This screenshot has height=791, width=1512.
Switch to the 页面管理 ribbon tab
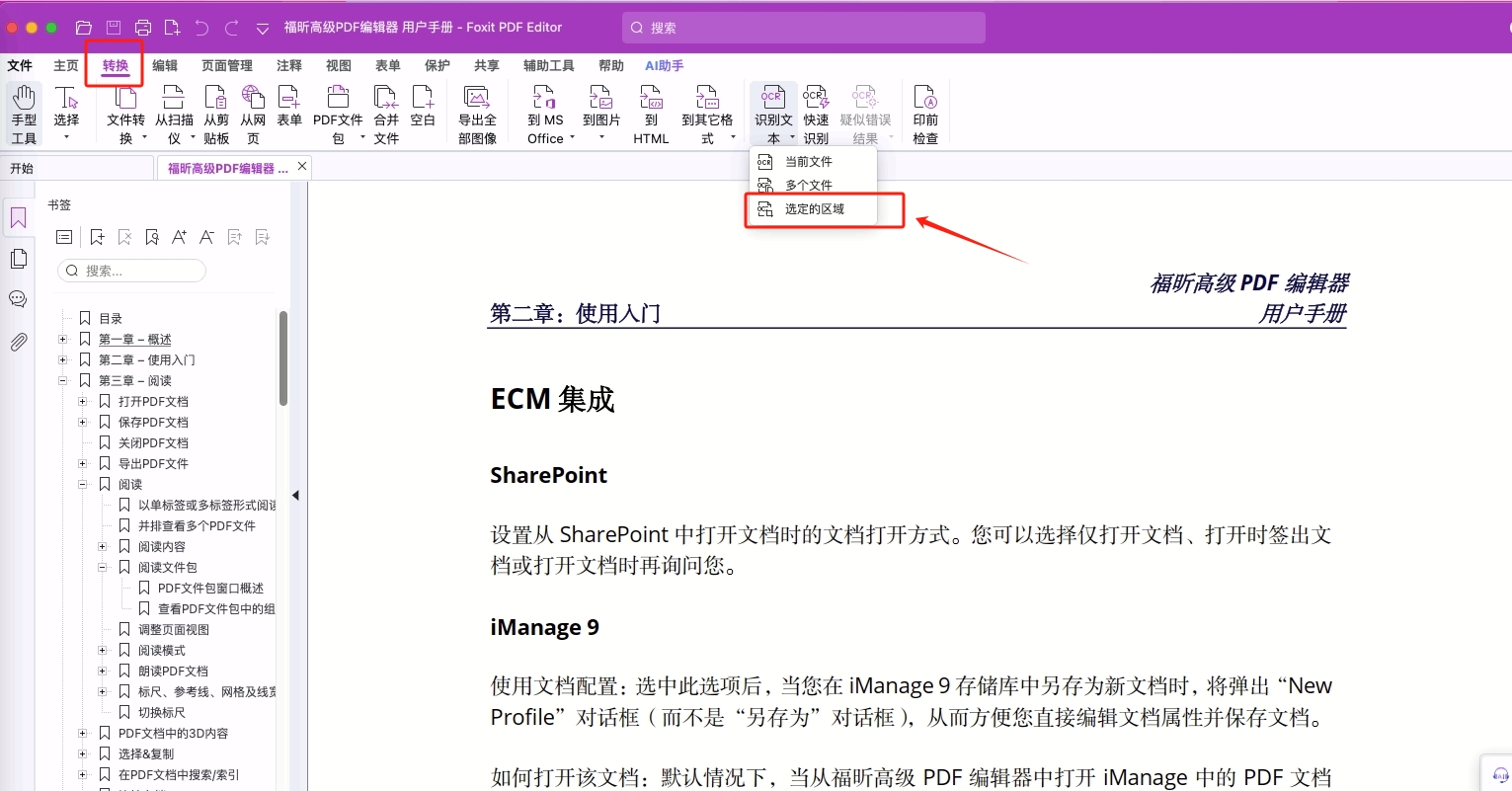point(227,66)
